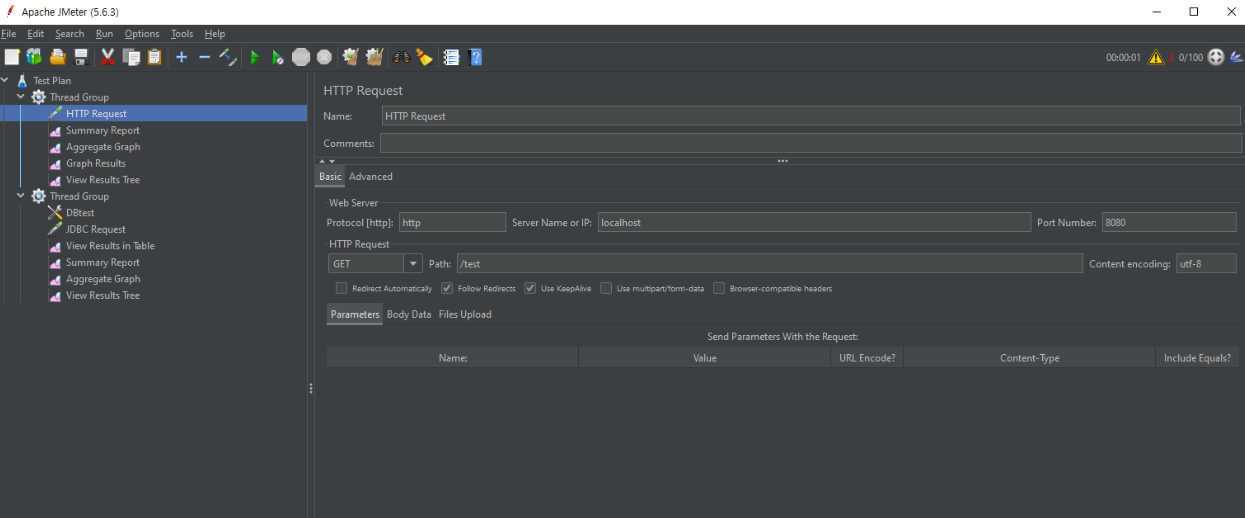Image resolution: width=1245 pixels, height=518 pixels.
Task: Cut selected element with scissors icon
Action: (108, 57)
